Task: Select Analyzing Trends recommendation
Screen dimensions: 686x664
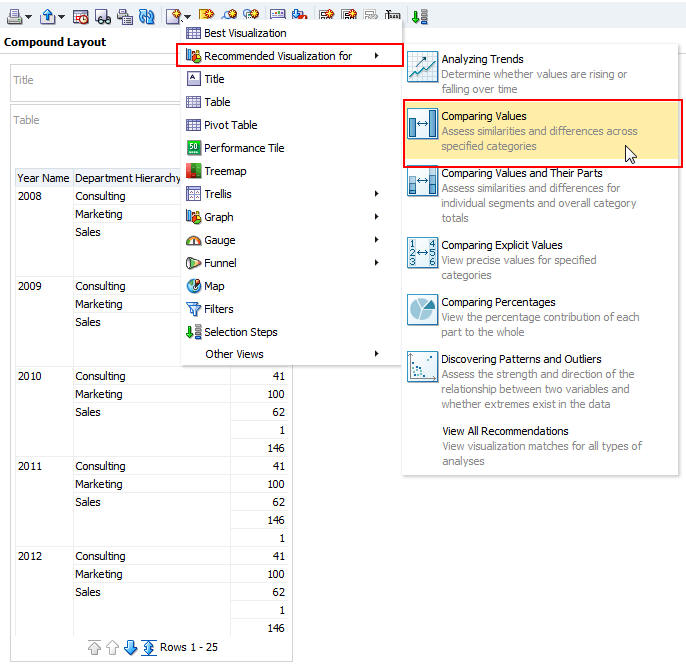Action: (541, 73)
